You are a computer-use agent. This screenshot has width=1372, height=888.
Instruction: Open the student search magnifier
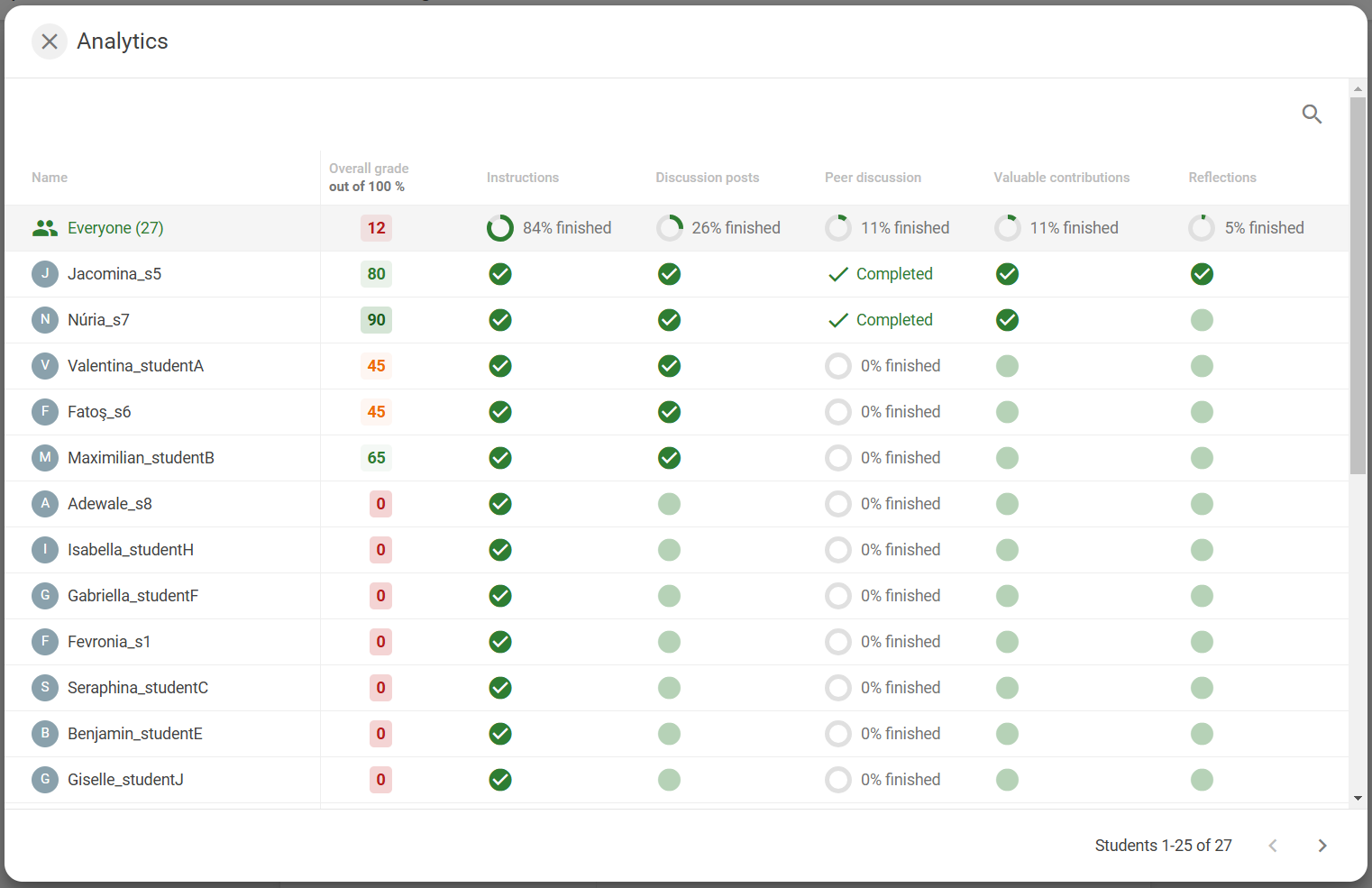click(1312, 114)
